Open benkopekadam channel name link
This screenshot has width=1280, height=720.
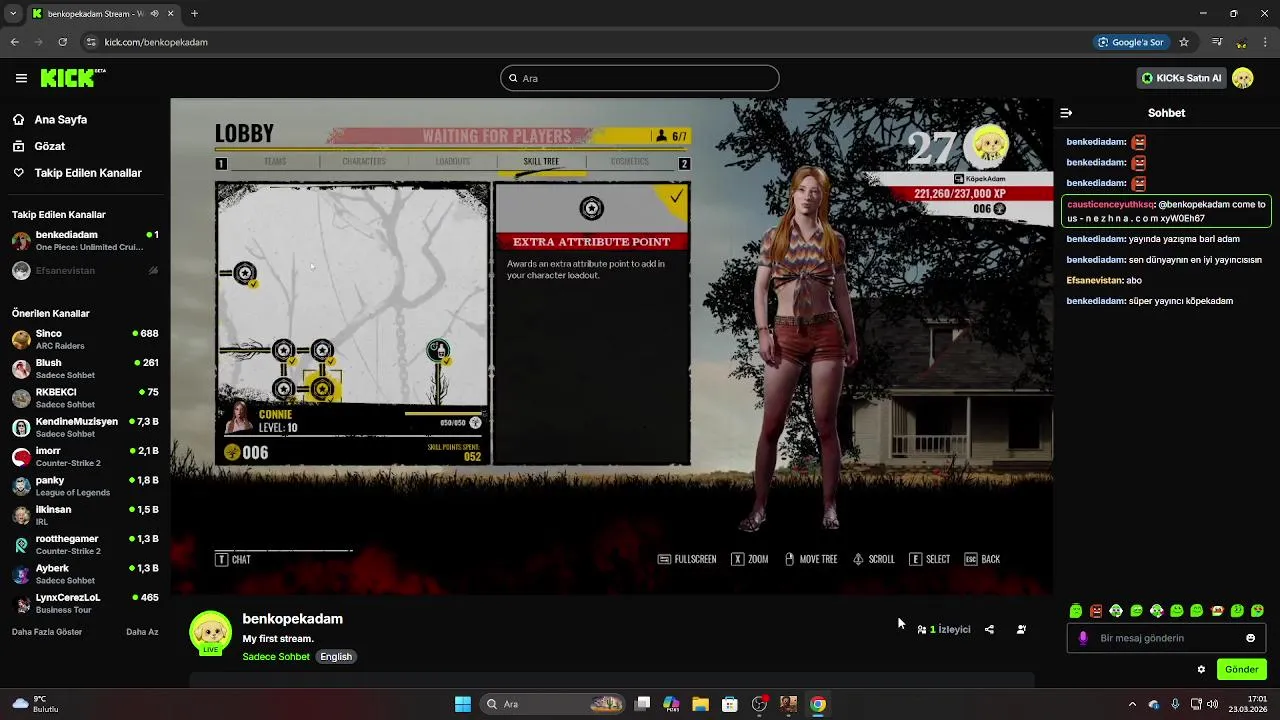click(x=293, y=619)
